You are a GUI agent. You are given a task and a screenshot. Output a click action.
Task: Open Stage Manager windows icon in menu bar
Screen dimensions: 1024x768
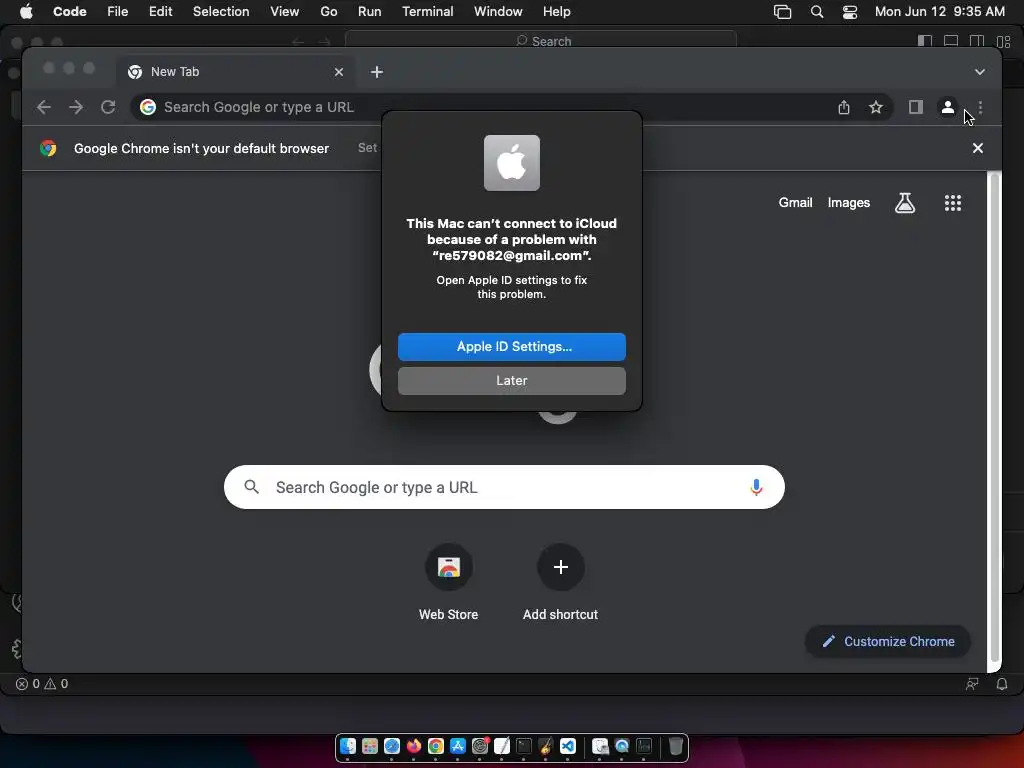click(x=782, y=12)
